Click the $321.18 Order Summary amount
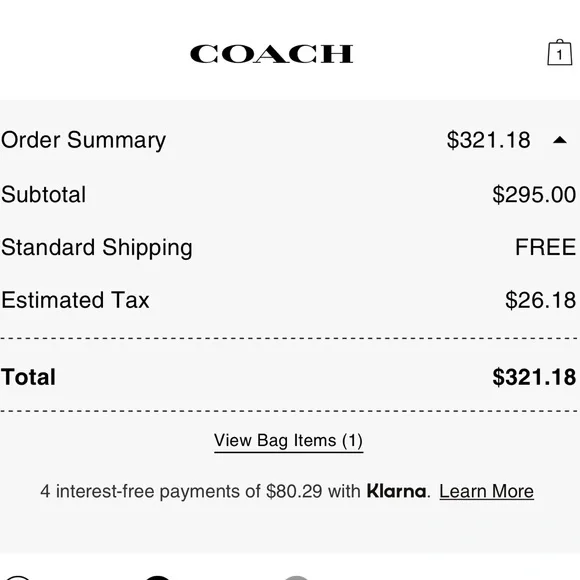 pos(488,140)
